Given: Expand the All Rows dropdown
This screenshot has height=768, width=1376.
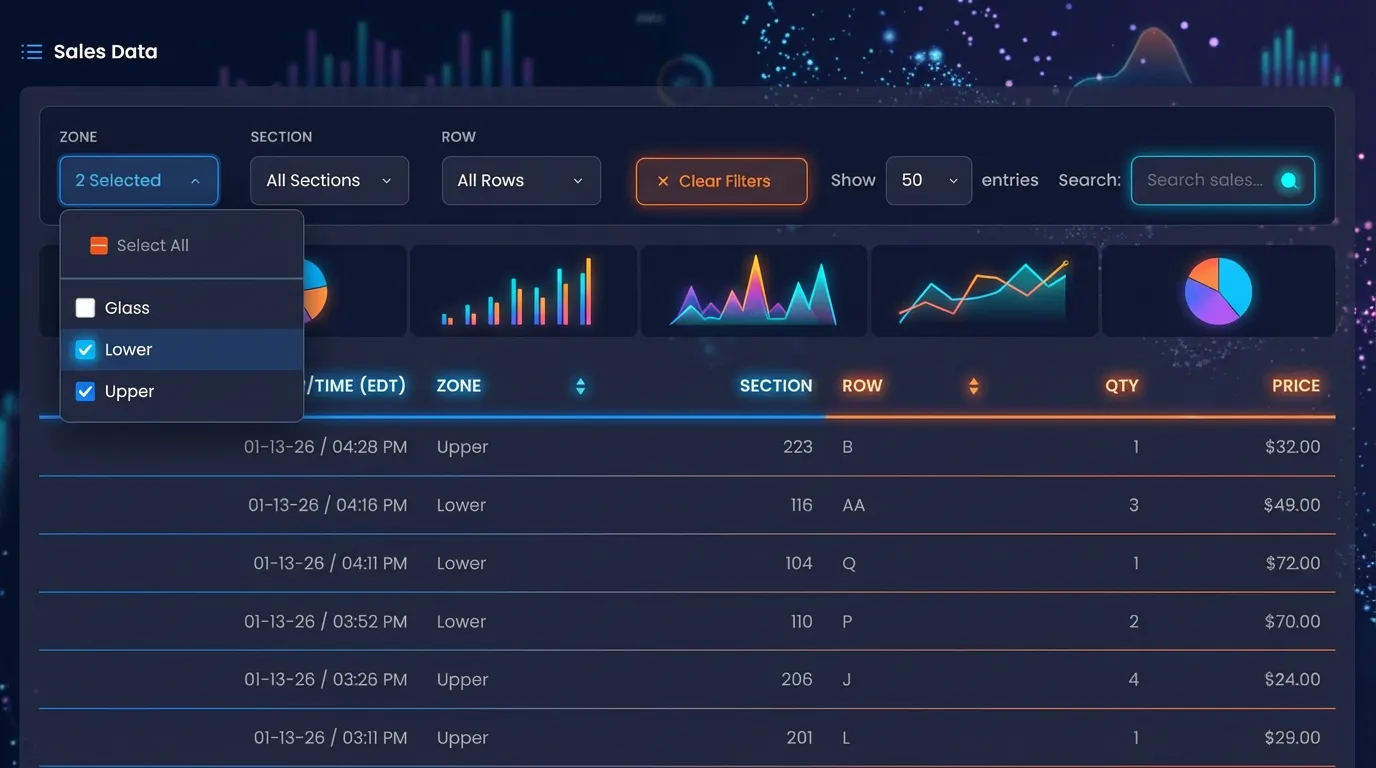Looking at the screenshot, I should point(521,180).
